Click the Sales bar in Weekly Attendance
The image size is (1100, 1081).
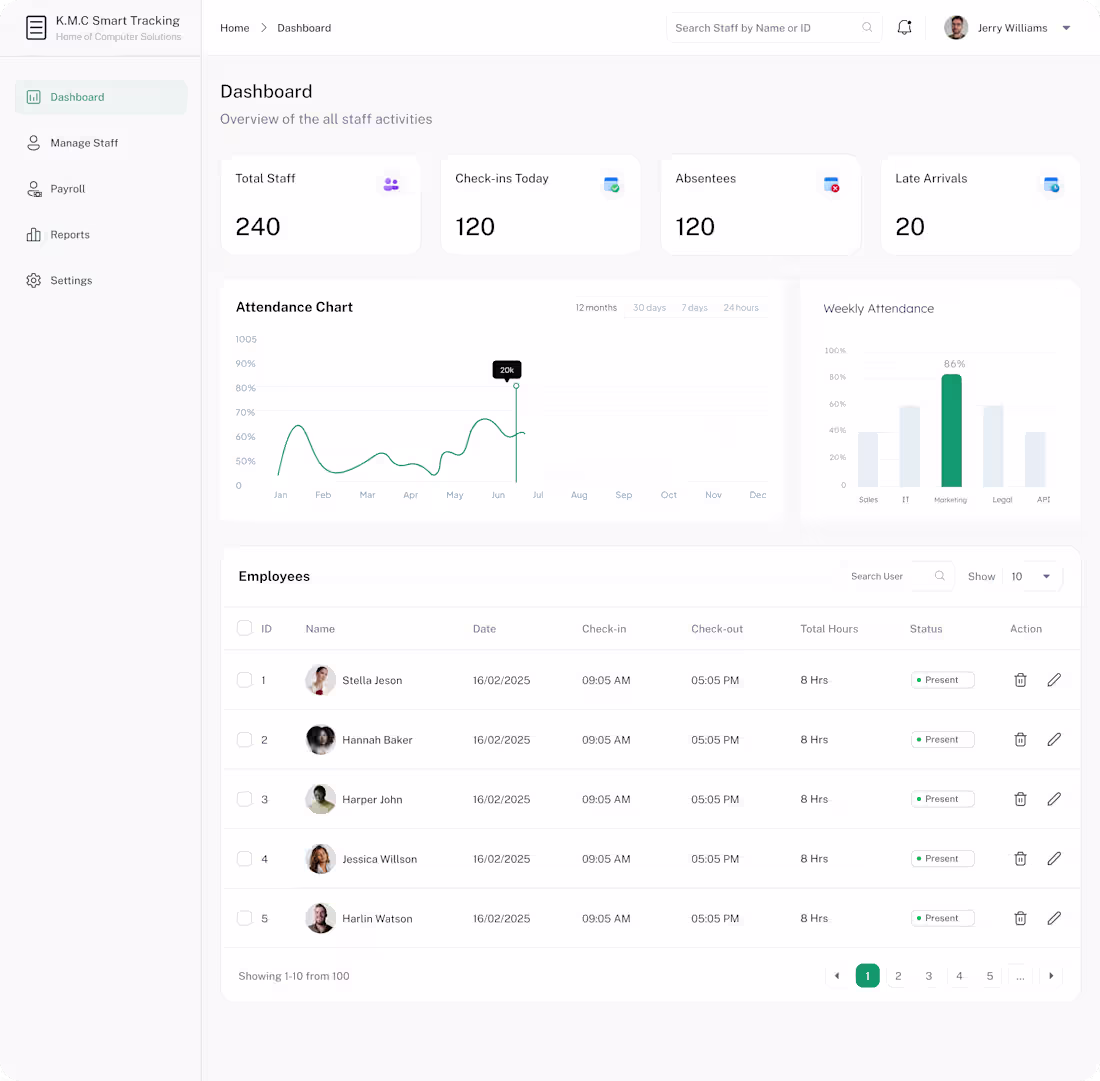pos(868,459)
